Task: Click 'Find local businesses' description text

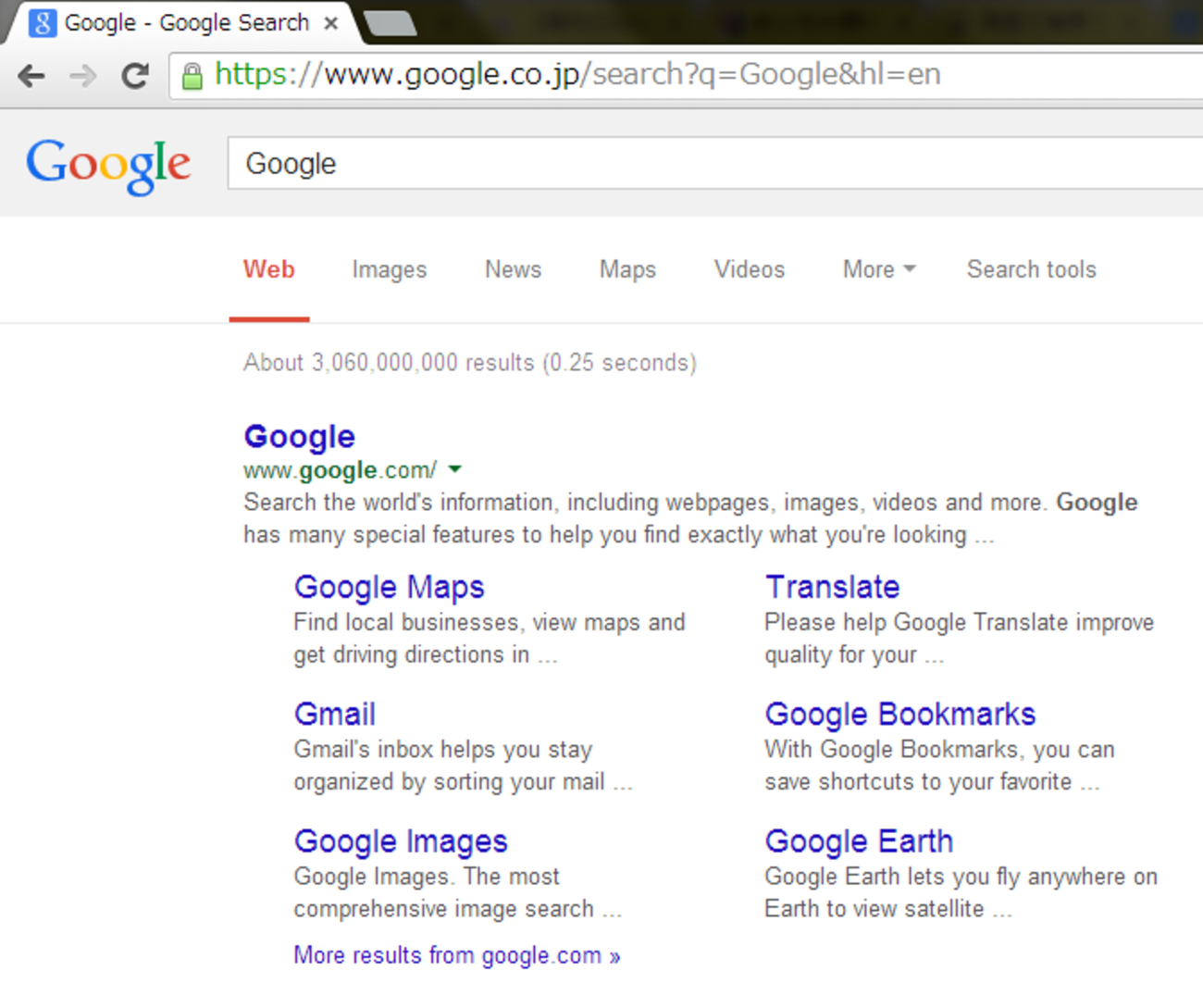Action: pyautogui.click(x=490, y=639)
